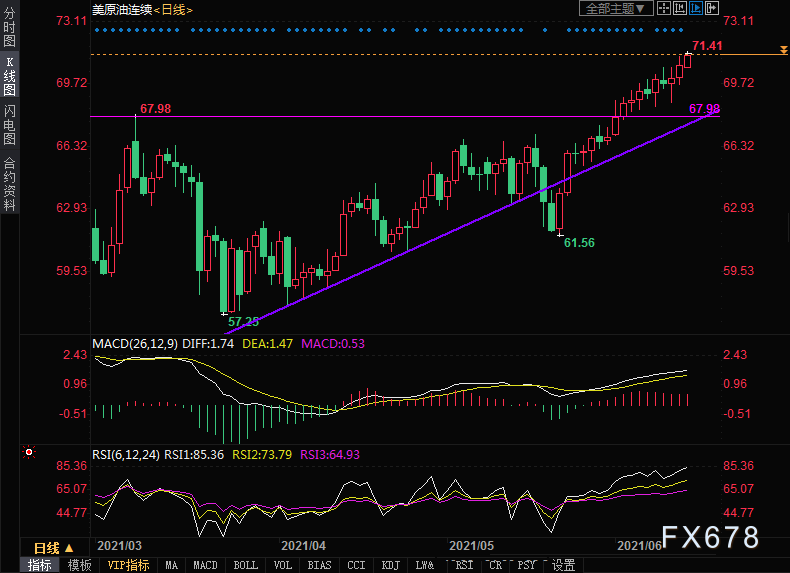The width and height of the screenshot is (790, 573).
Task: Click the MACD(26,12,9) panel label
Action: [135, 344]
